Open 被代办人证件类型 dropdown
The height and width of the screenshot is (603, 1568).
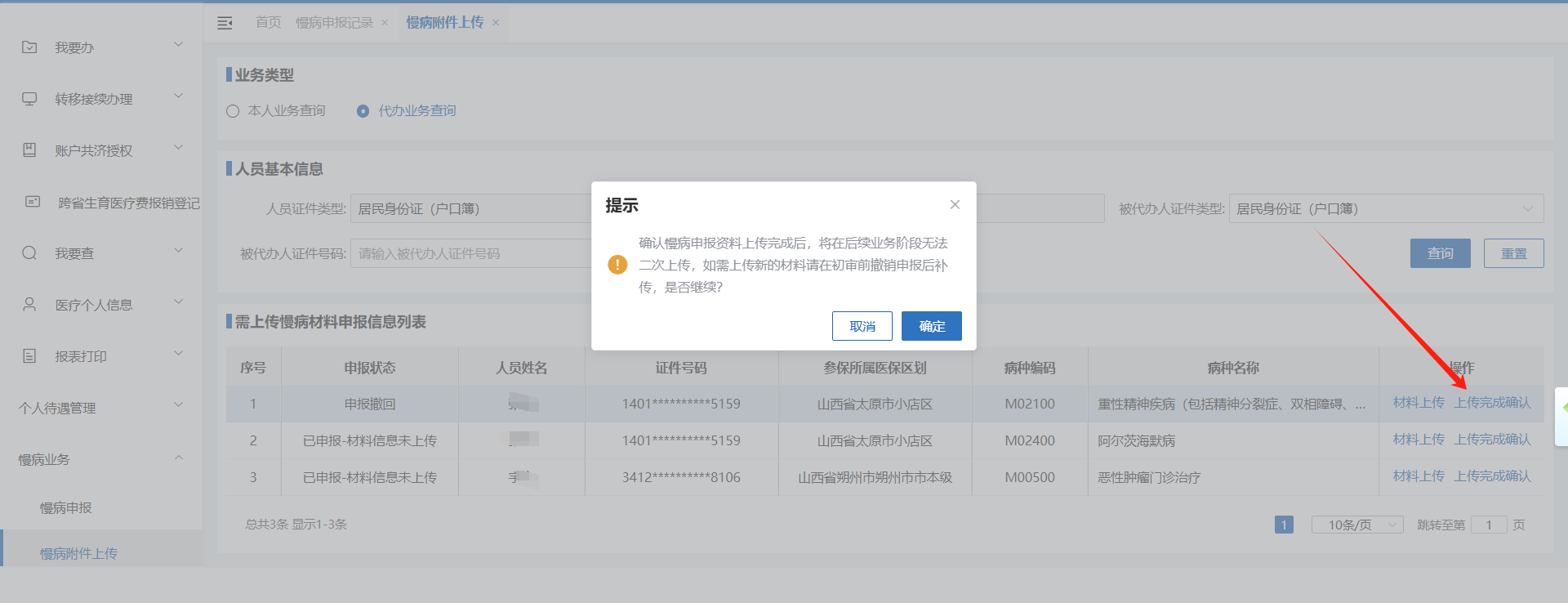[x=1386, y=208]
